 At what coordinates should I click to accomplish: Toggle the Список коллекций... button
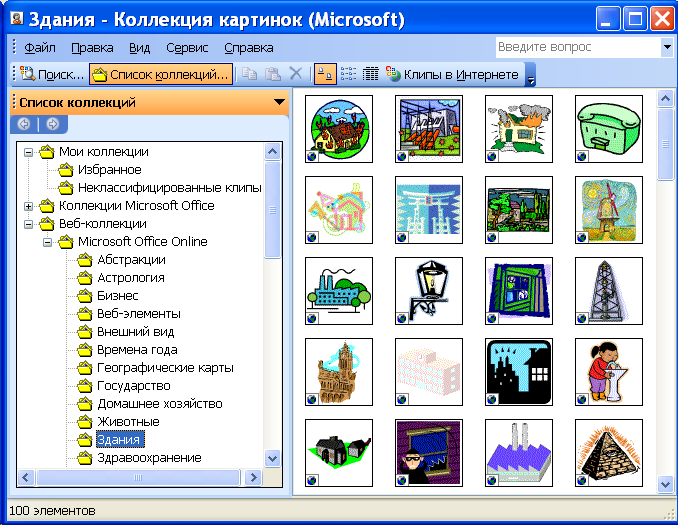(x=161, y=74)
